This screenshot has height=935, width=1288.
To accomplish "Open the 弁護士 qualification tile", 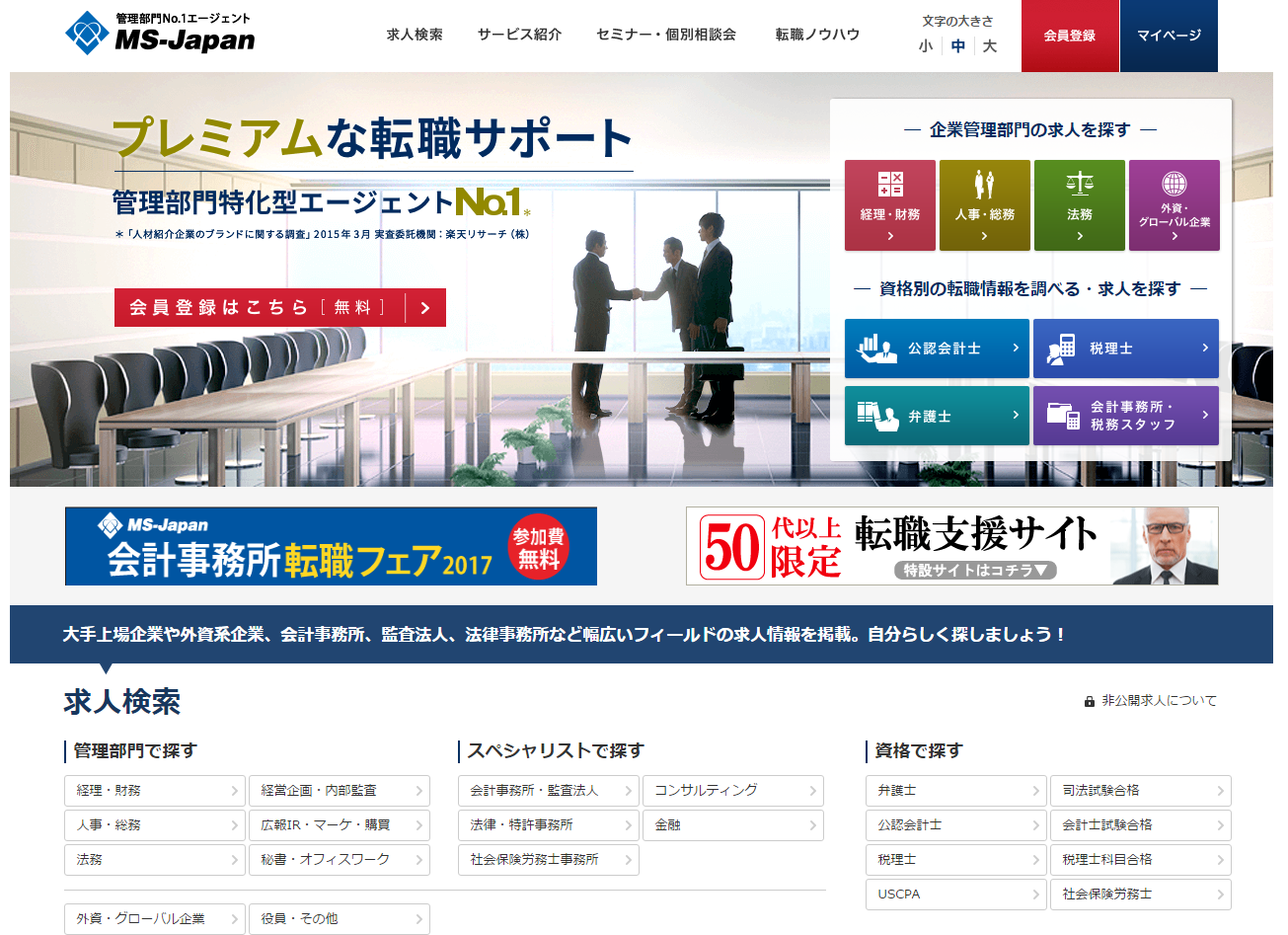I will tap(937, 416).
